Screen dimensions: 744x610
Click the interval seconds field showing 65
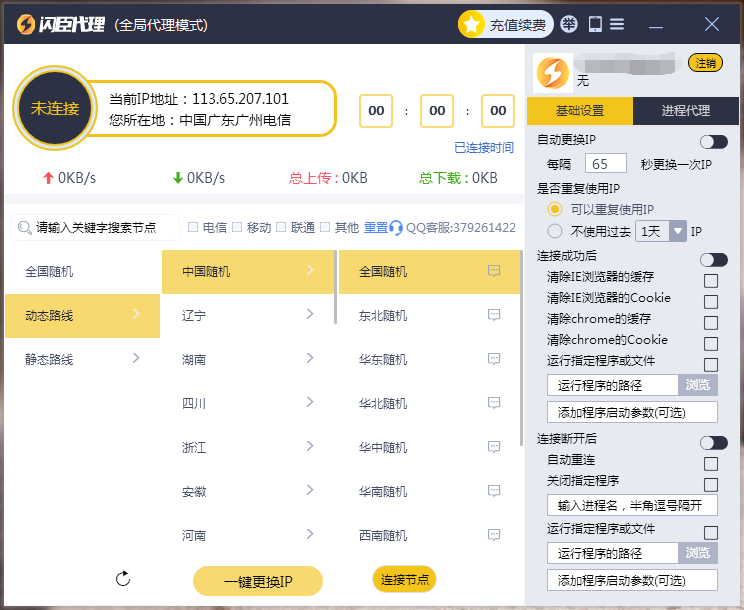click(x=605, y=164)
